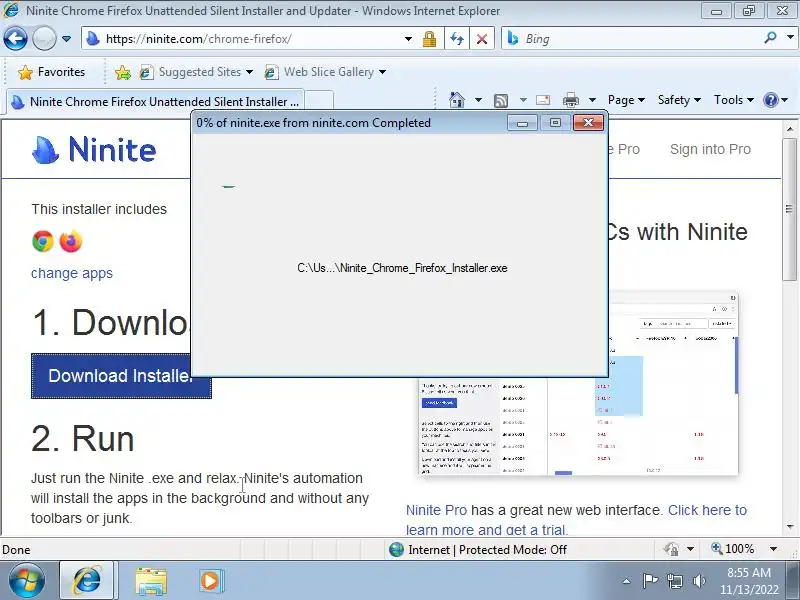Viewport: 800px width, 600px height.
Task: Click the volume speaker tray icon
Action: point(699,581)
